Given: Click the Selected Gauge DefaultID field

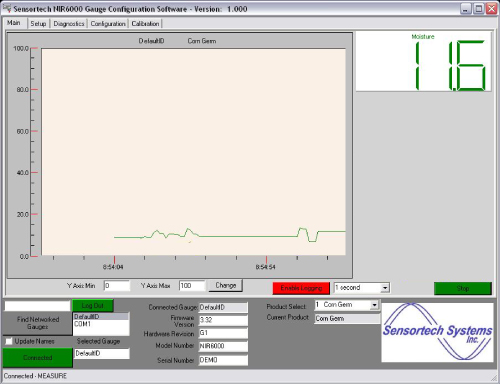Looking at the screenshot, I should [x=102, y=354].
